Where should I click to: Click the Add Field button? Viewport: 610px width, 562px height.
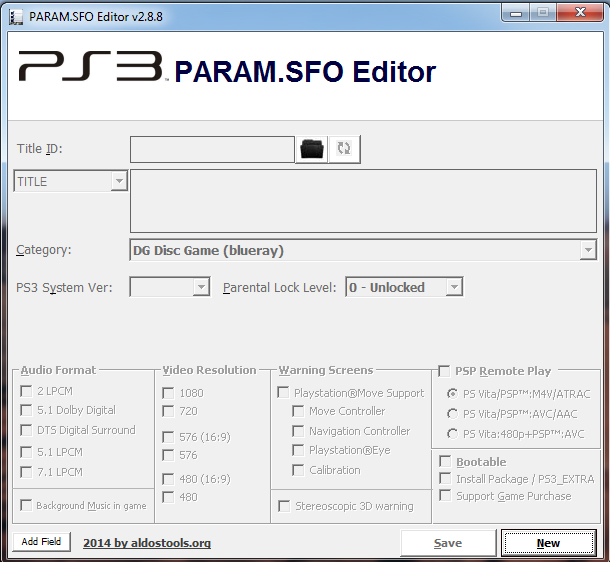[x=42, y=542]
